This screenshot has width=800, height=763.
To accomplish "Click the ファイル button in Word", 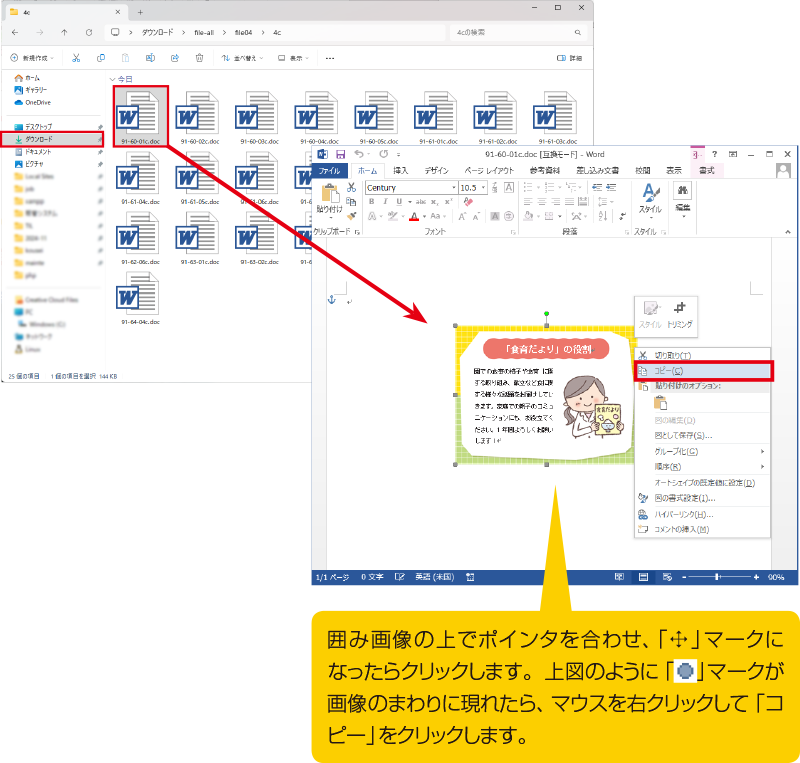I will [x=330, y=171].
